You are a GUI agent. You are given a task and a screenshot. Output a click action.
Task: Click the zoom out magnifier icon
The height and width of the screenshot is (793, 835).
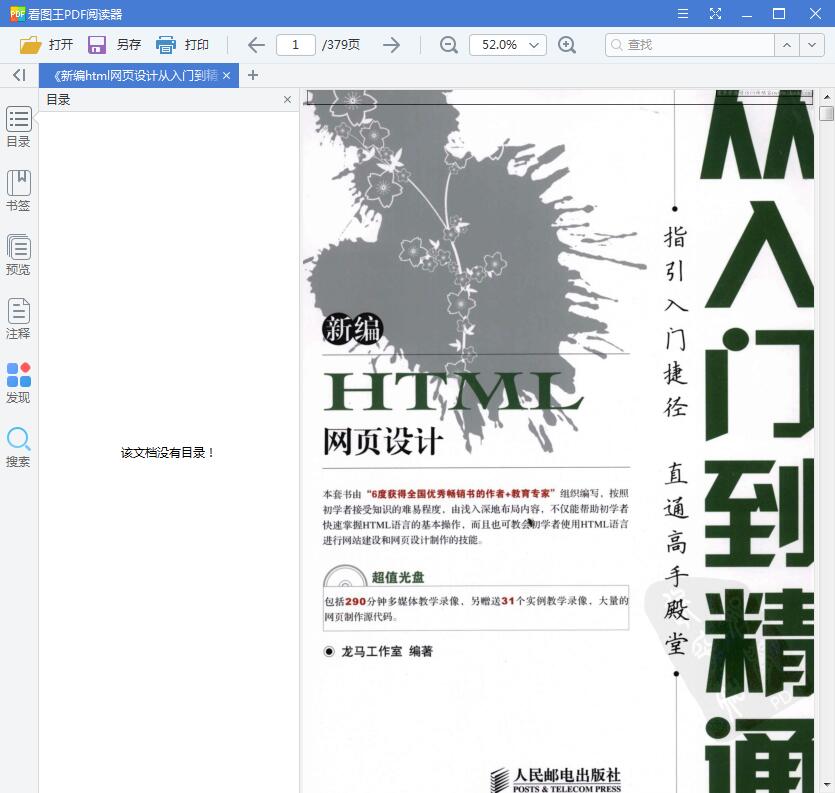tap(448, 45)
